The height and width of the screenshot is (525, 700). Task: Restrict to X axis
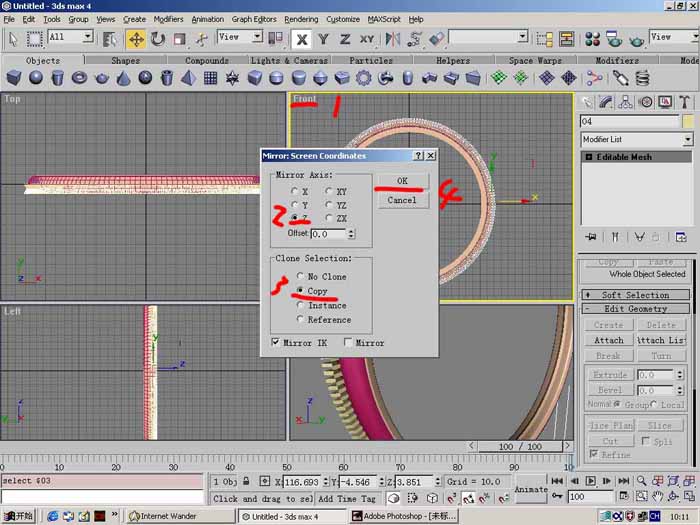[301, 39]
